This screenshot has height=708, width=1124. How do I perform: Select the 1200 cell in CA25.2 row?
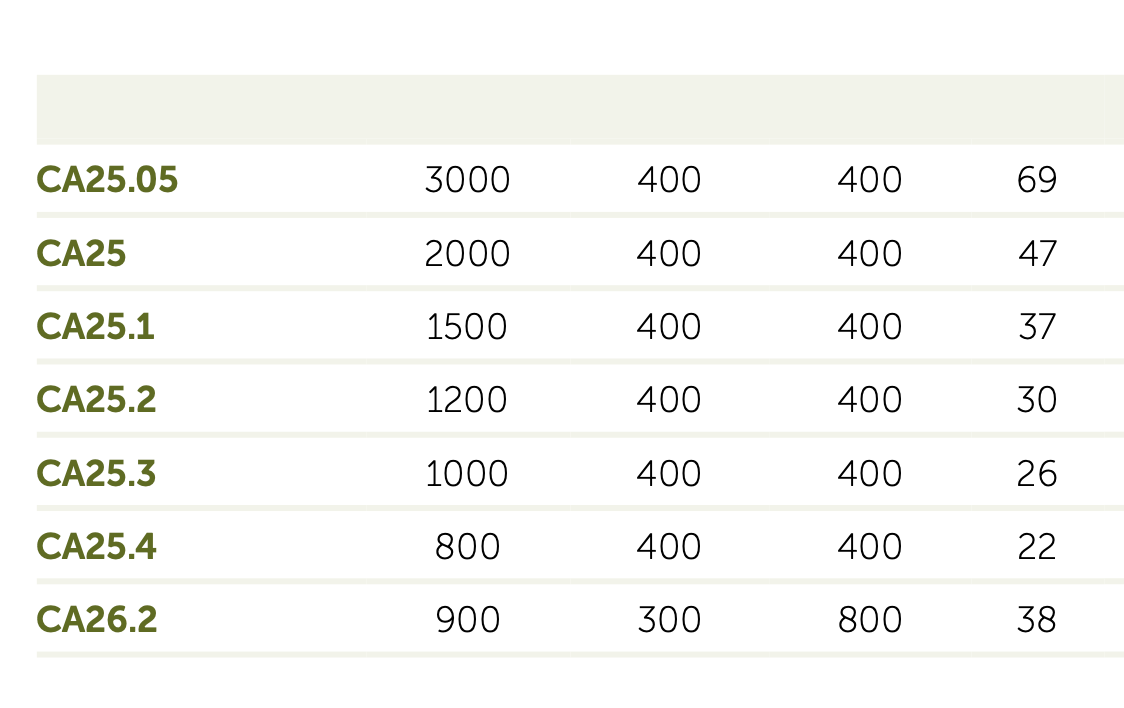point(467,400)
